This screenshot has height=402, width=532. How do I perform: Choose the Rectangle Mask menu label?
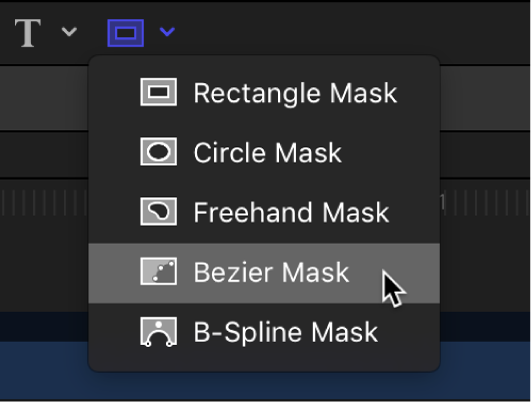(x=295, y=93)
